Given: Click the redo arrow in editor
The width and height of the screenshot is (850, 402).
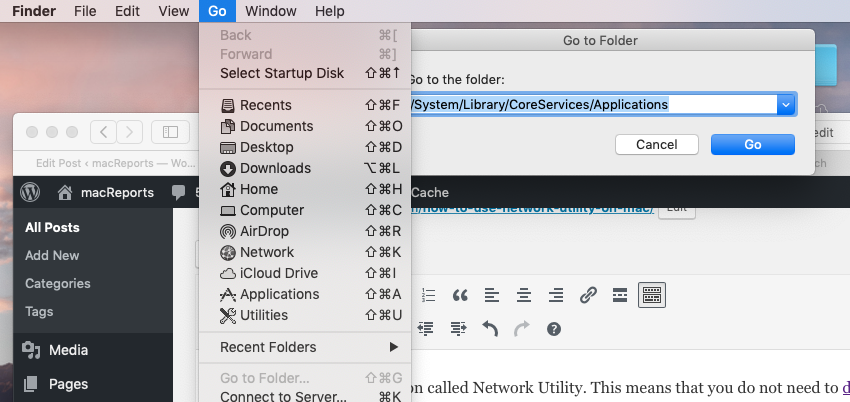Looking at the screenshot, I should [x=521, y=328].
